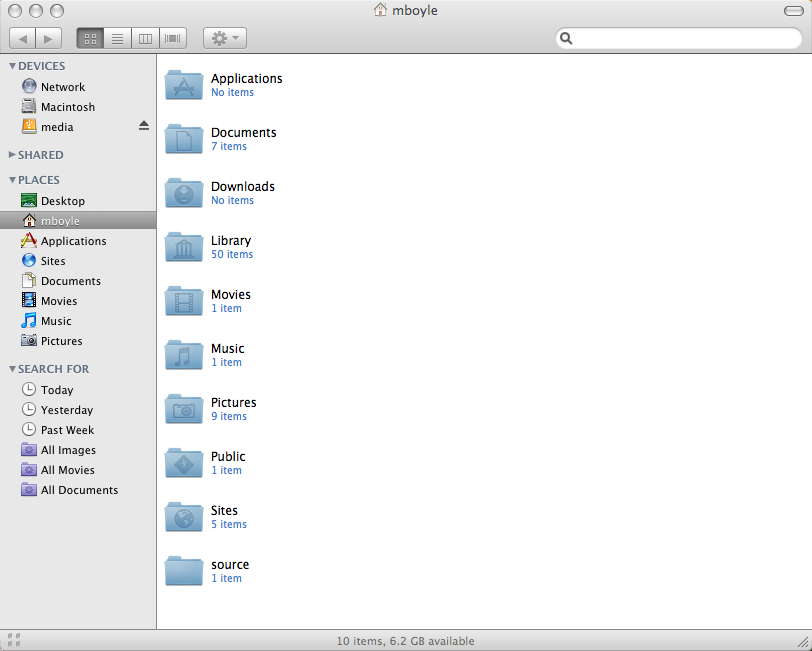Open Pictures in the sidebar
The height and width of the screenshot is (651, 812).
tap(78, 341)
